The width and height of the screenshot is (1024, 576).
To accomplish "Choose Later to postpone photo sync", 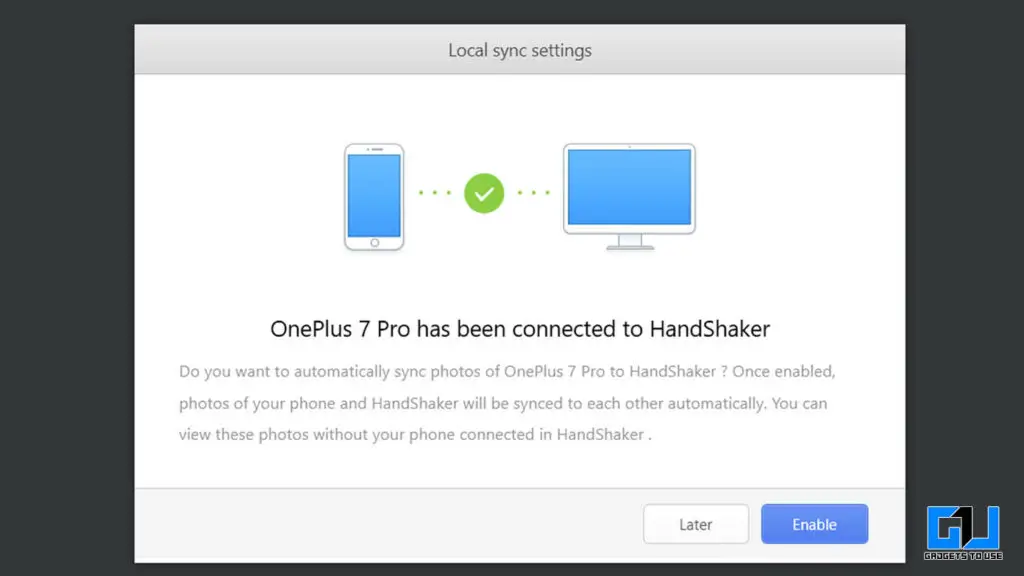I will click(x=696, y=524).
